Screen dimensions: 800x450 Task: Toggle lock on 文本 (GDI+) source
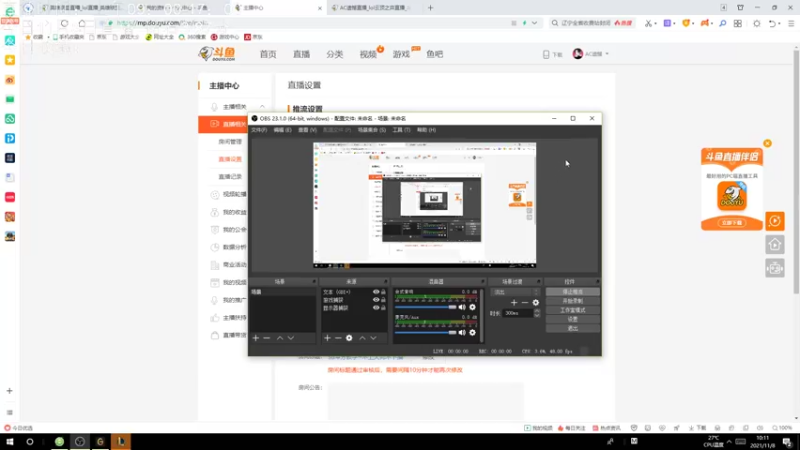pos(383,292)
